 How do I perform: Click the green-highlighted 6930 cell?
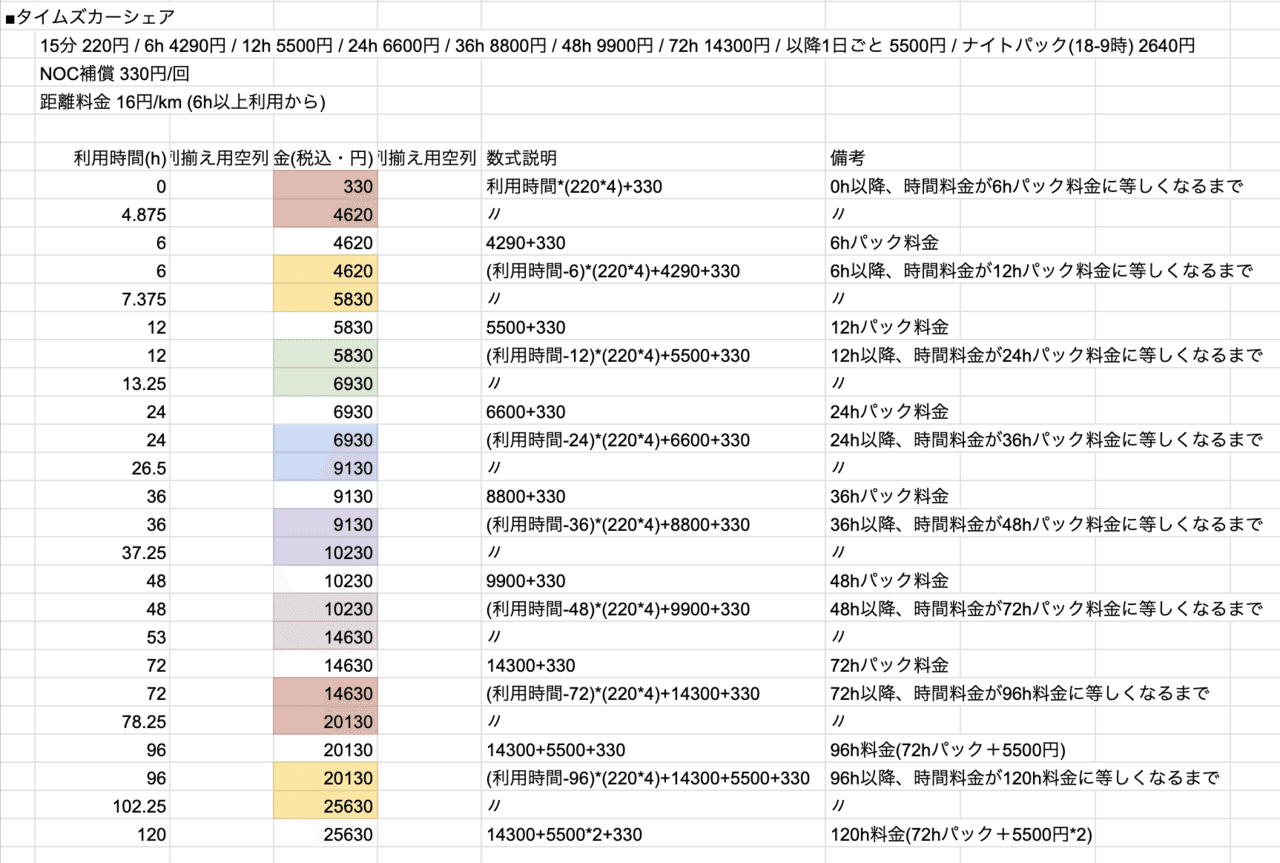[x=325, y=382]
